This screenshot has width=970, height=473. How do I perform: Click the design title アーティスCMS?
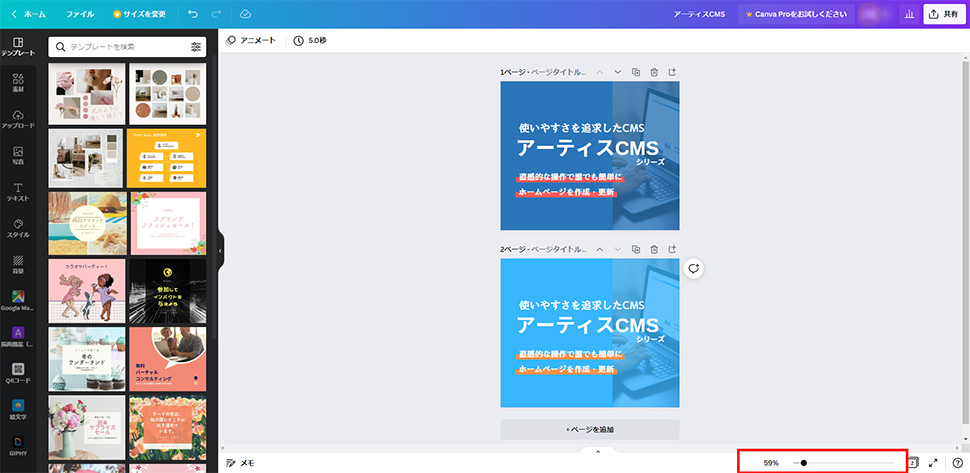pyautogui.click(x=699, y=14)
